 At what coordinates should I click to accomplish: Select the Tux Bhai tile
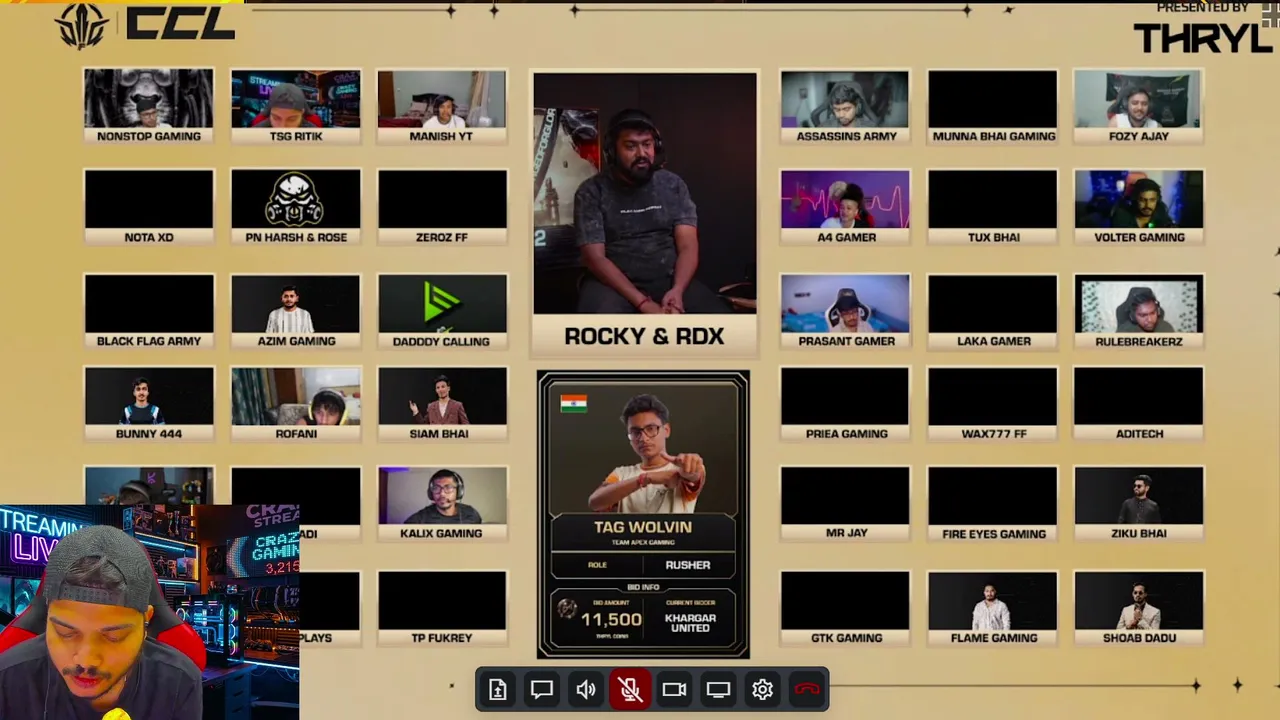point(992,207)
